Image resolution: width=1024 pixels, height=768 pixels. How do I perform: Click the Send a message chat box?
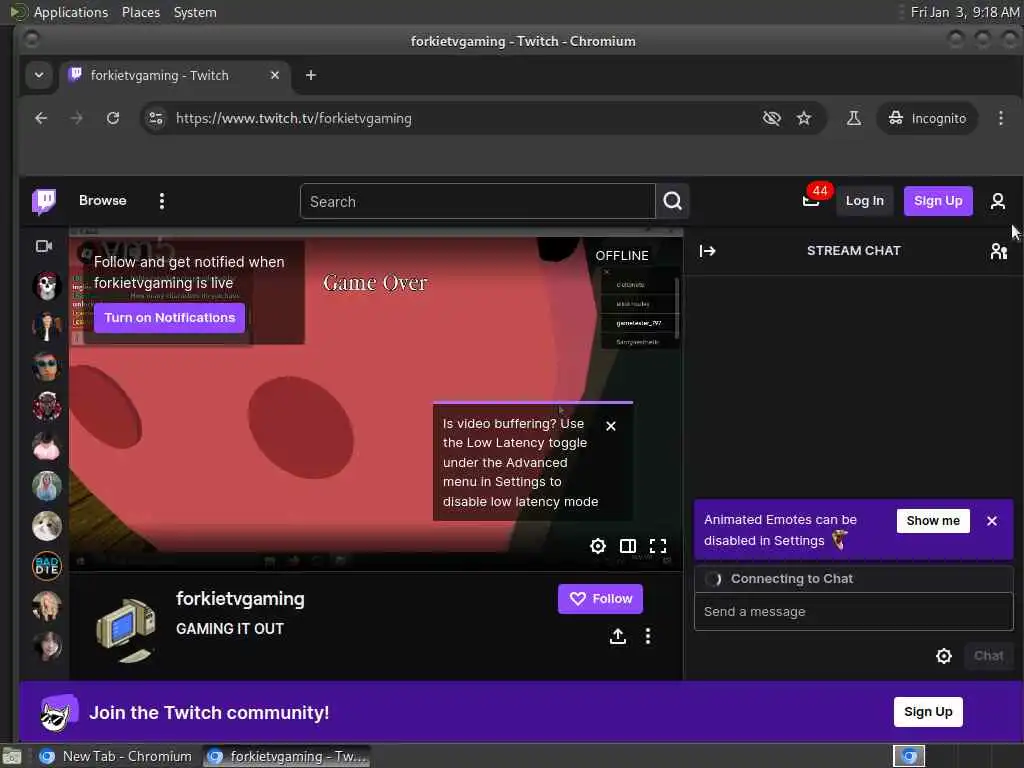point(853,611)
